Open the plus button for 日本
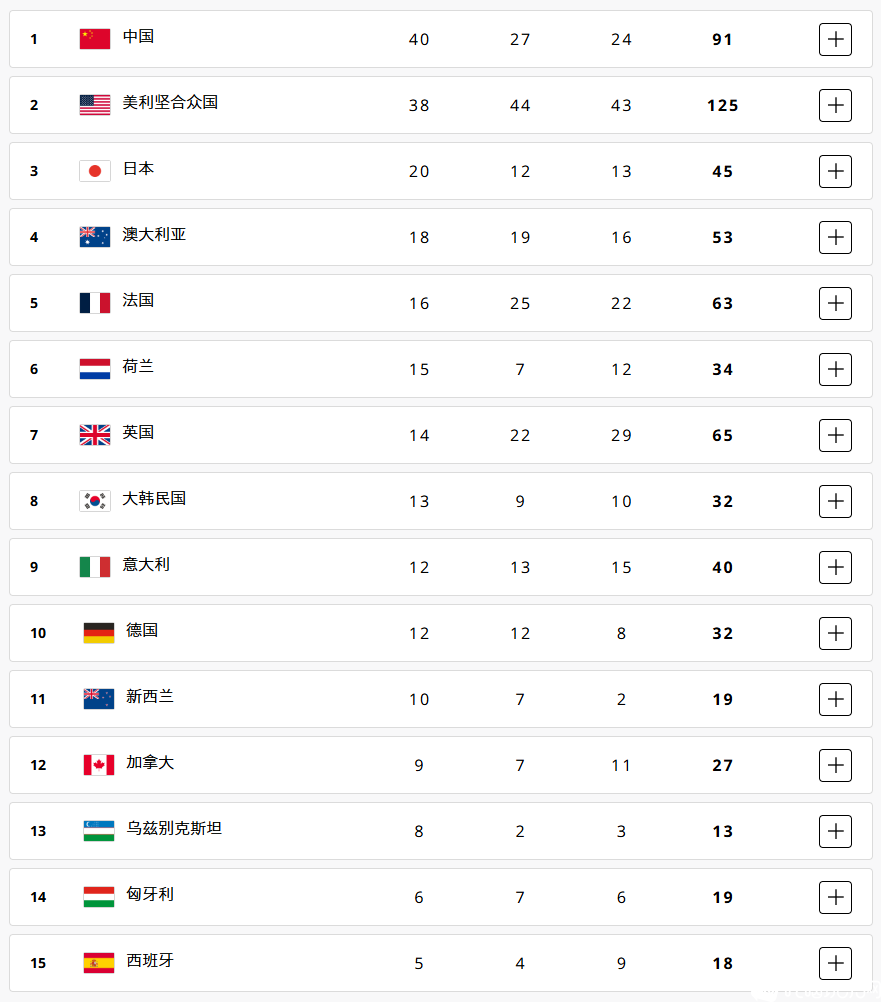 [835, 171]
